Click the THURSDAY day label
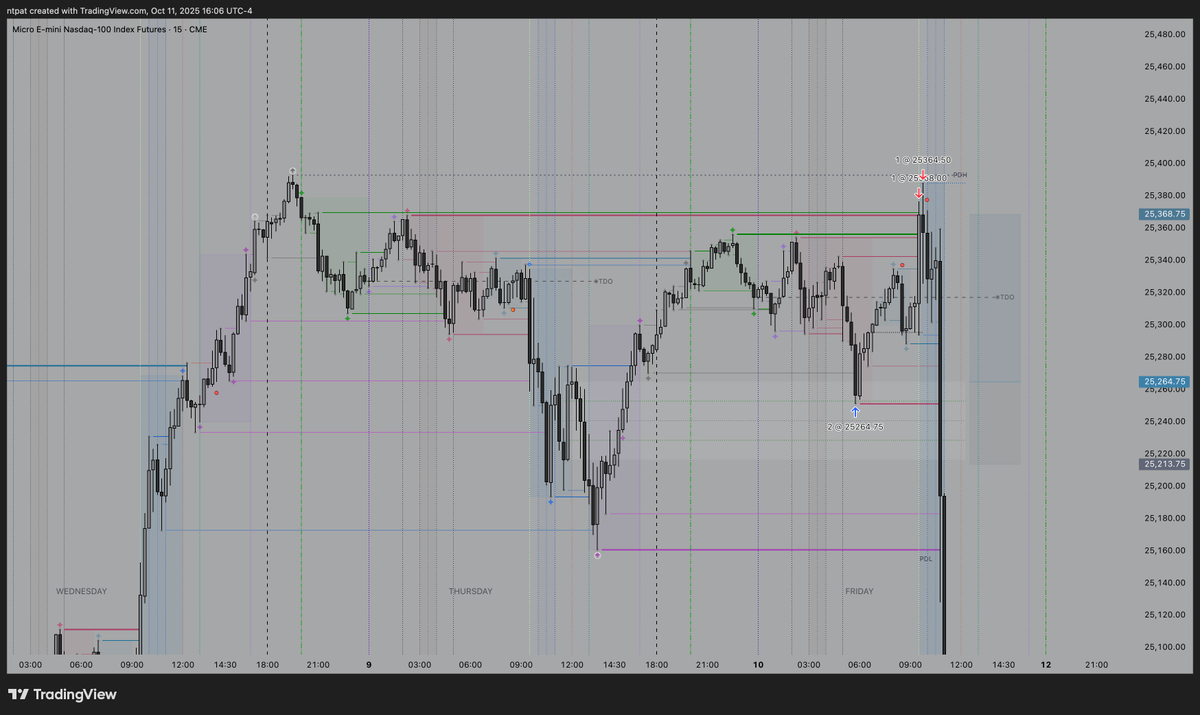The width and height of the screenshot is (1200, 715). (x=470, y=591)
